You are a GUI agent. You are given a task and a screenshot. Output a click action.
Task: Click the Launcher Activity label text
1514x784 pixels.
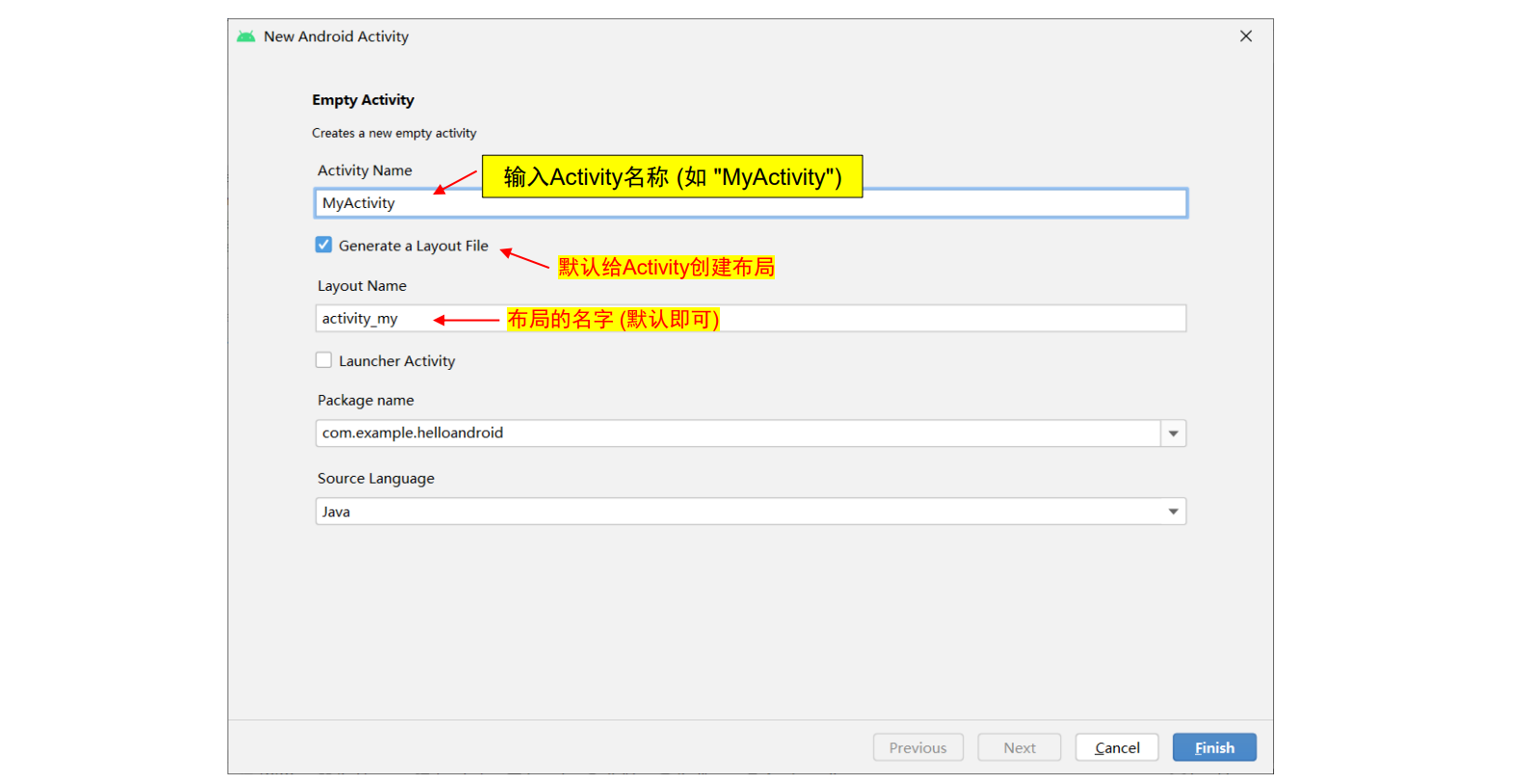coord(397,361)
